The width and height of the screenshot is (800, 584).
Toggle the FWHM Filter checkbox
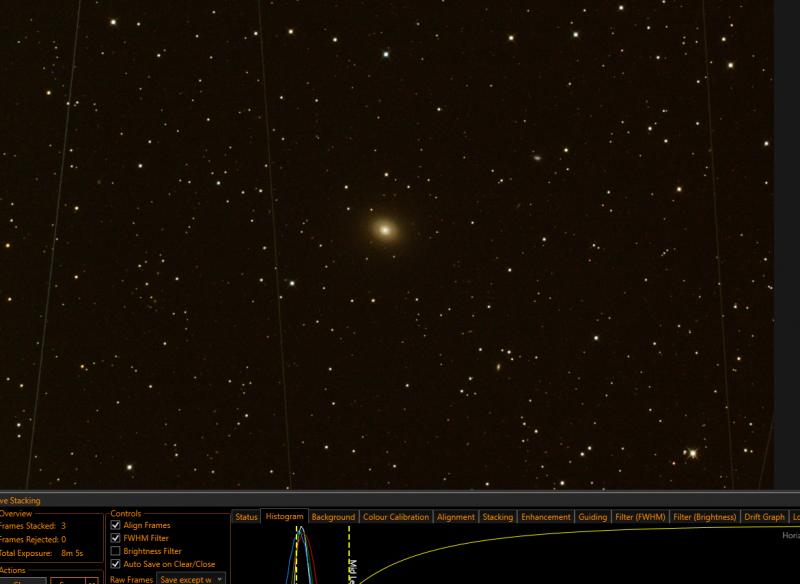[x=115, y=538]
